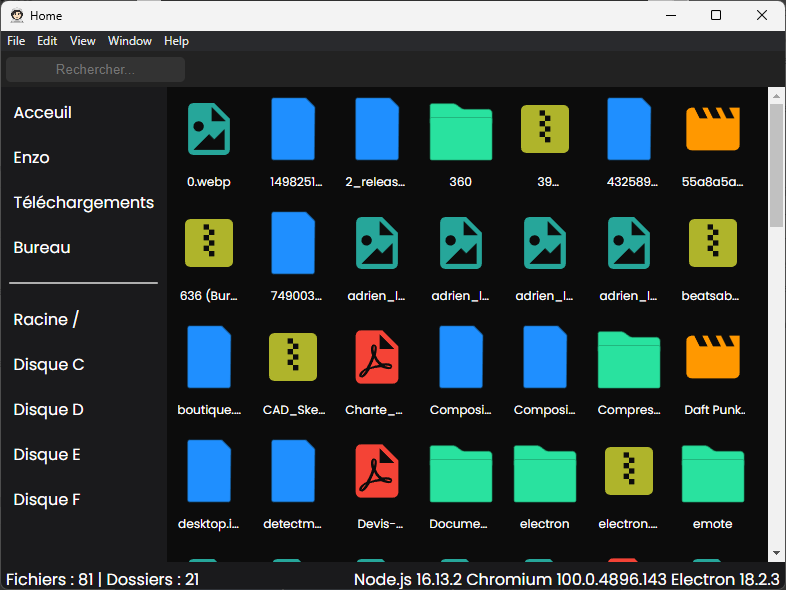Open the 55a8a5a… video file icon
The width and height of the screenshot is (786, 590).
coord(713,129)
